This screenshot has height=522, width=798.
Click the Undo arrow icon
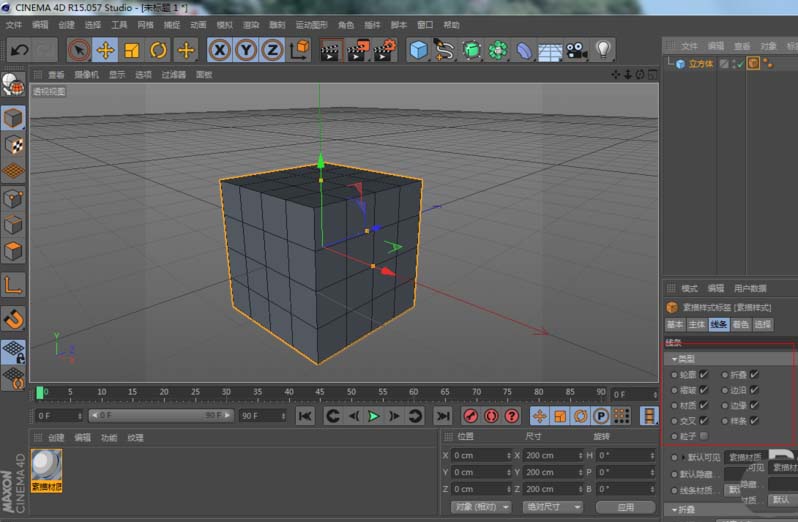19,49
